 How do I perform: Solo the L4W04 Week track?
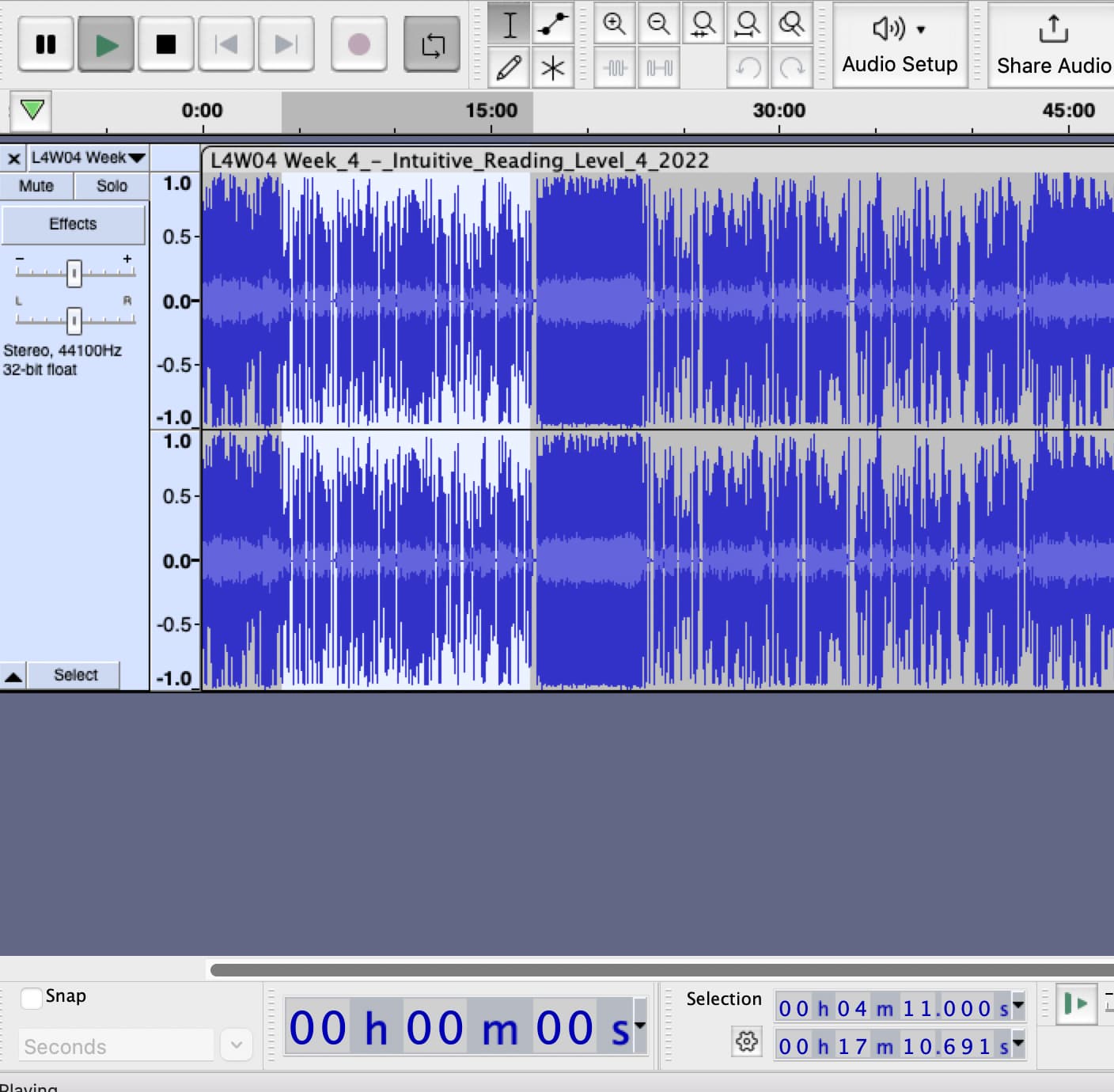point(112,186)
